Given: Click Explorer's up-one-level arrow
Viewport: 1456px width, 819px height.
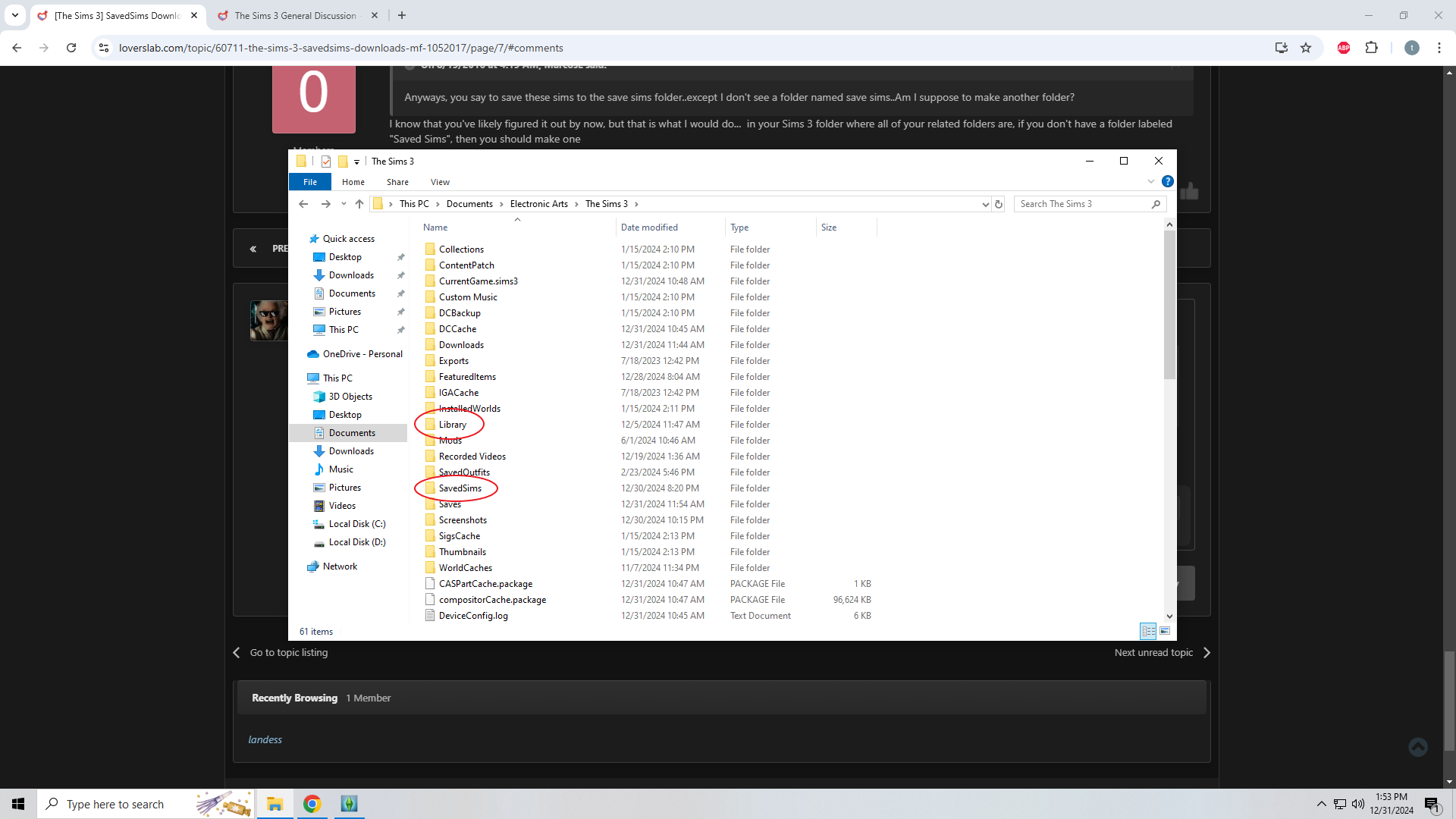Looking at the screenshot, I should [x=359, y=204].
